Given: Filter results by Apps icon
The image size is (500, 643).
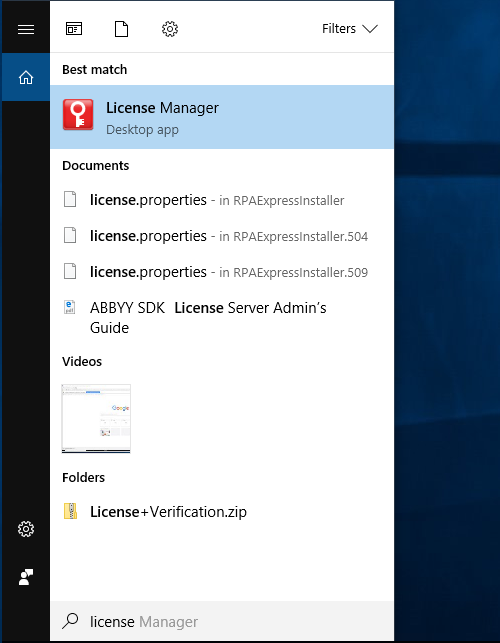Looking at the screenshot, I should click(x=74, y=29).
